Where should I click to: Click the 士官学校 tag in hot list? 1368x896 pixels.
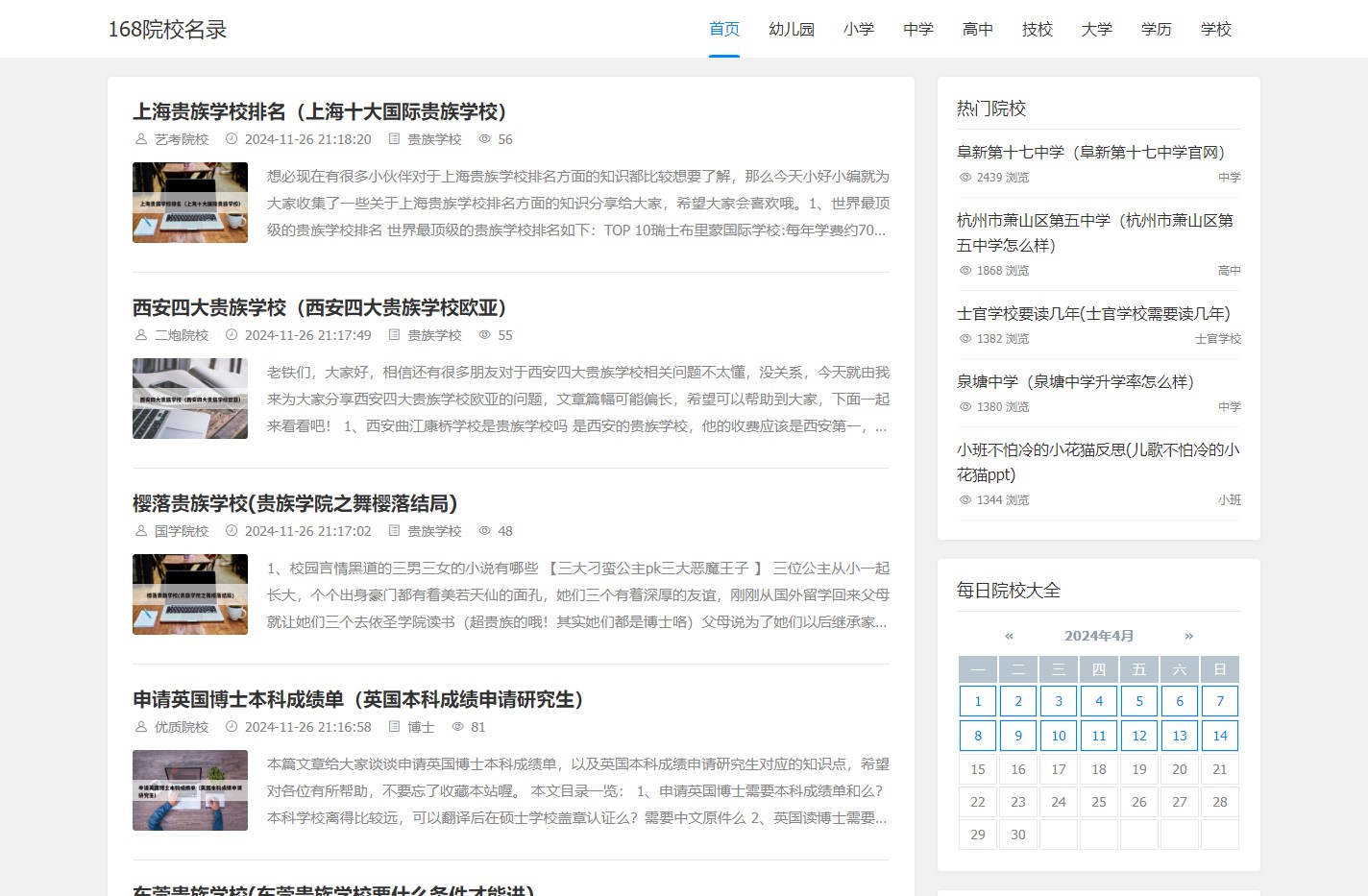[1218, 339]
